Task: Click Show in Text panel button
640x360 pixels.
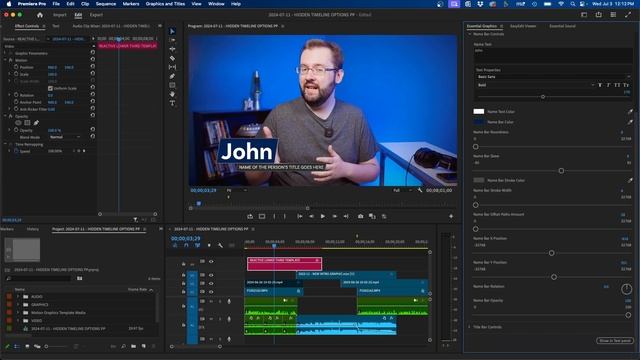Action: point(615,340)
